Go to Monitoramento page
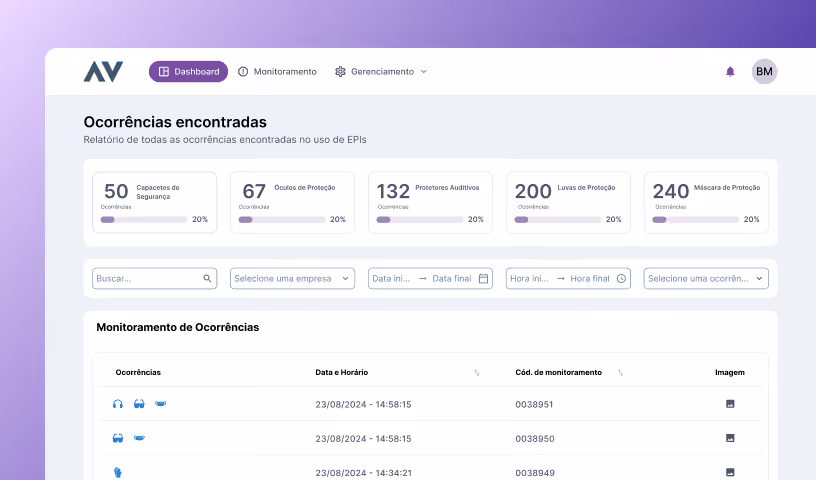816x480 pixels. [x=277, y=71]
